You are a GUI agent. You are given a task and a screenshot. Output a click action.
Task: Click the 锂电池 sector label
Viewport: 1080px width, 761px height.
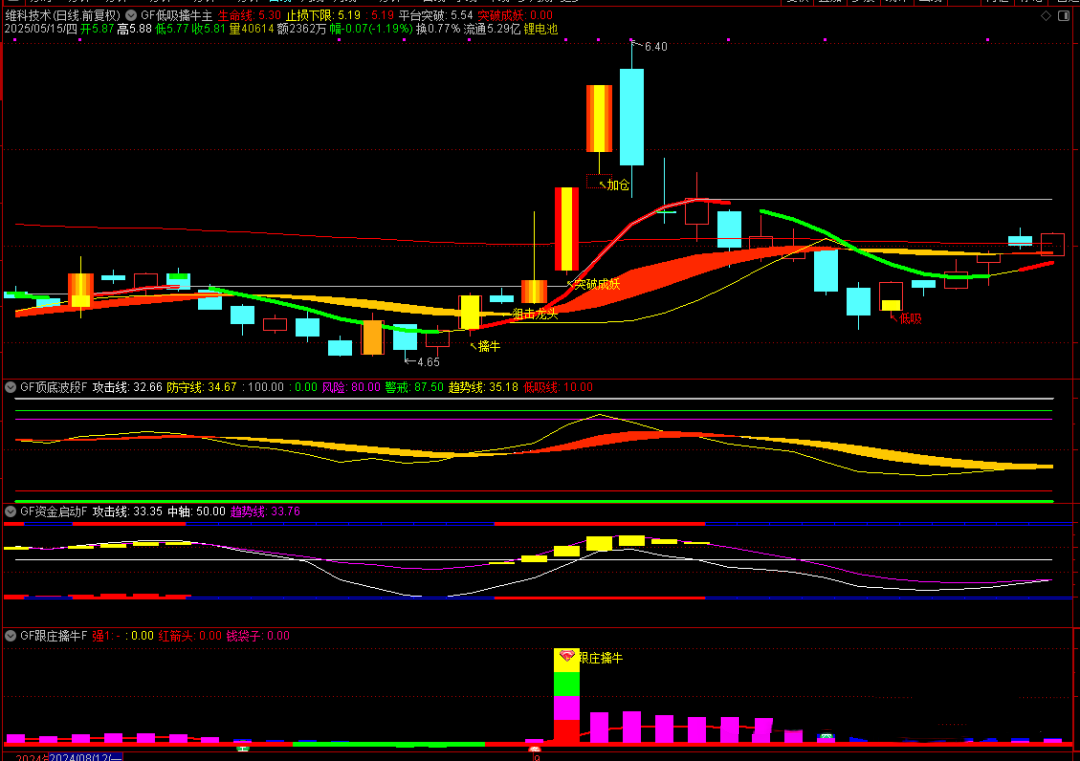559,30
